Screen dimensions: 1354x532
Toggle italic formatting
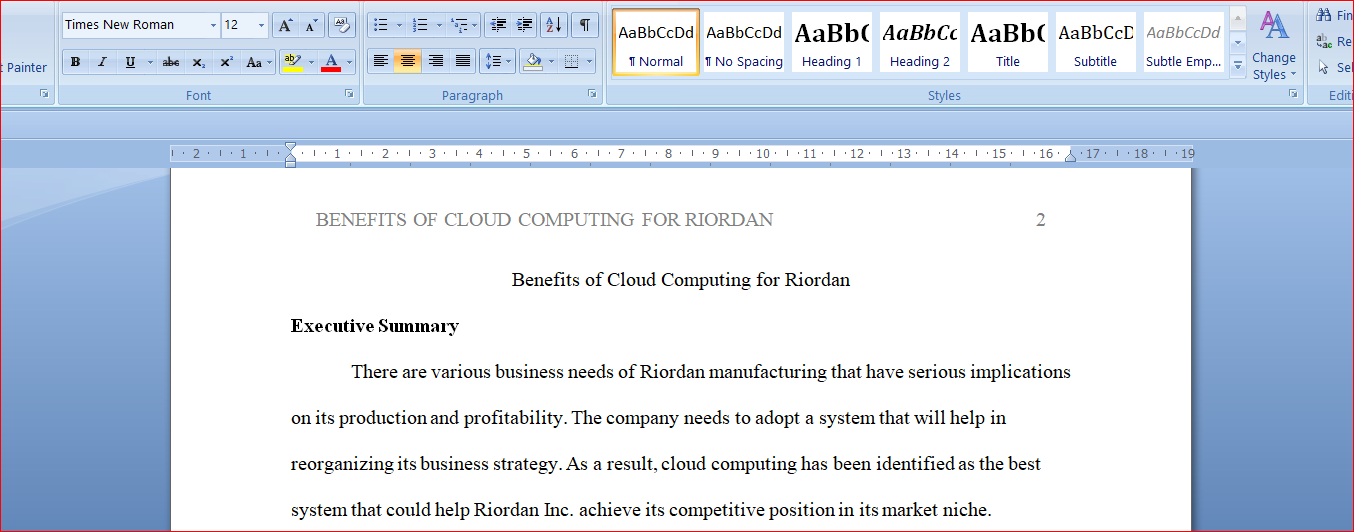point(102,62)
